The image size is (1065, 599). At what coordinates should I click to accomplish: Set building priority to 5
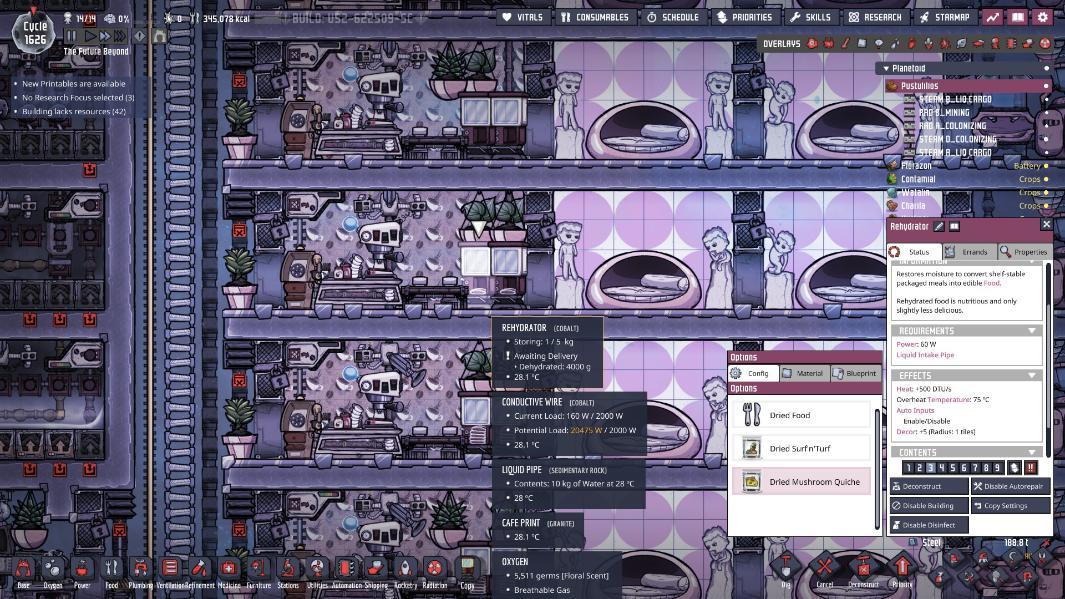(x=953, y=467)
